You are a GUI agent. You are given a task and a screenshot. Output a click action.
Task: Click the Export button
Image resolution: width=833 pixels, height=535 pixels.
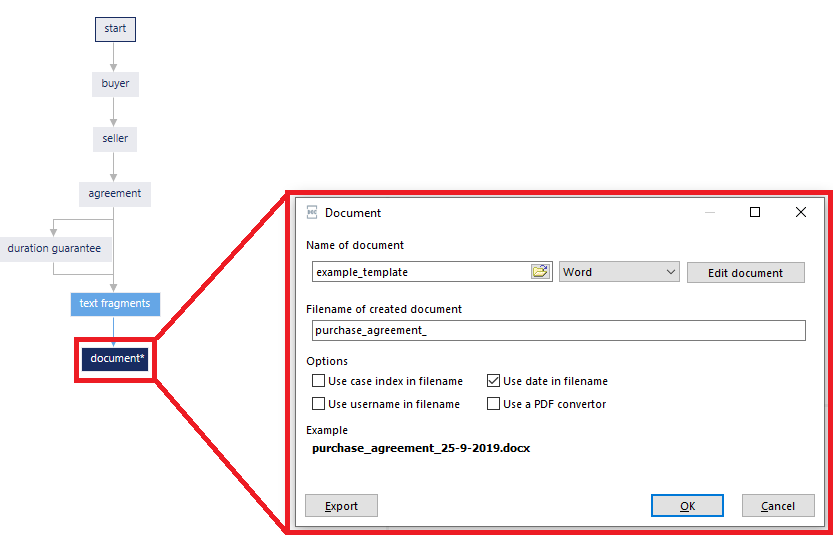pos(341,506)
